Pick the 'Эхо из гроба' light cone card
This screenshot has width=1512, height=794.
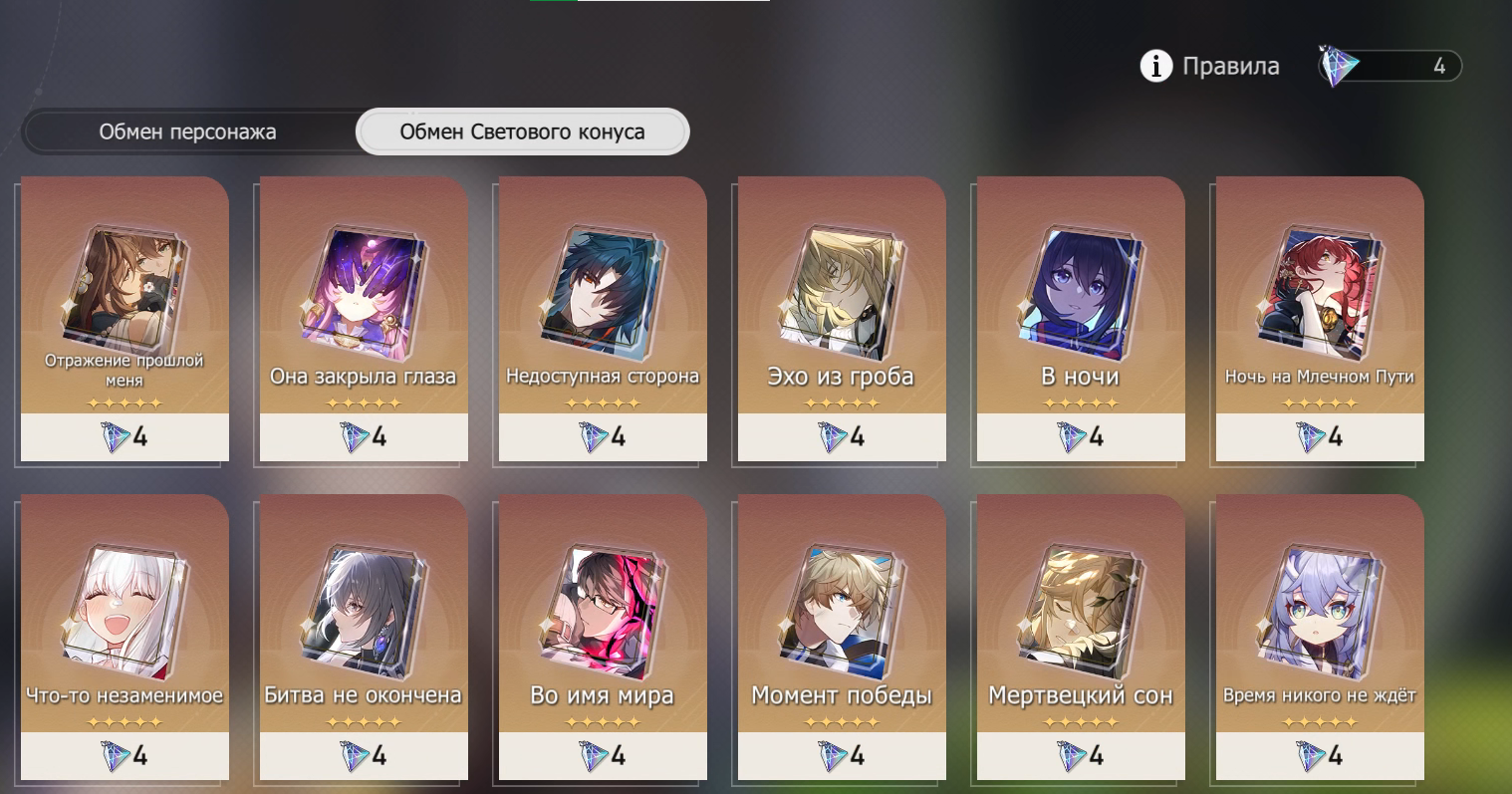(x=842, y=319)
